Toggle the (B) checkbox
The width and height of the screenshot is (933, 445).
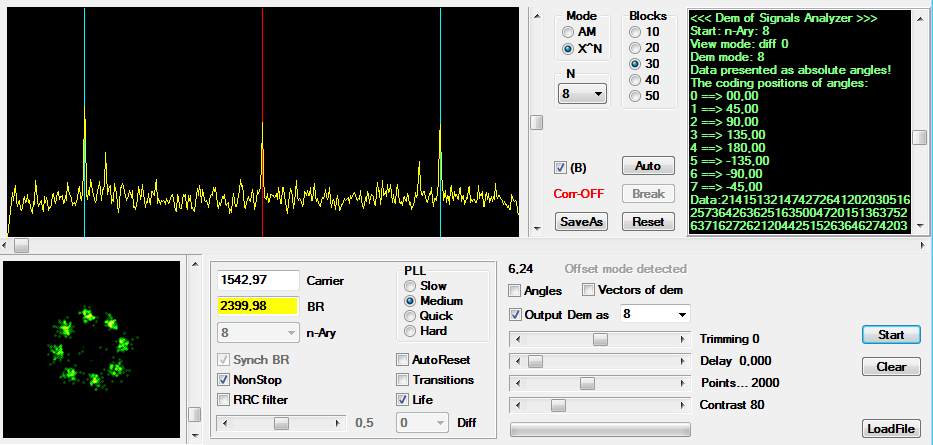[x=560, y=168]
